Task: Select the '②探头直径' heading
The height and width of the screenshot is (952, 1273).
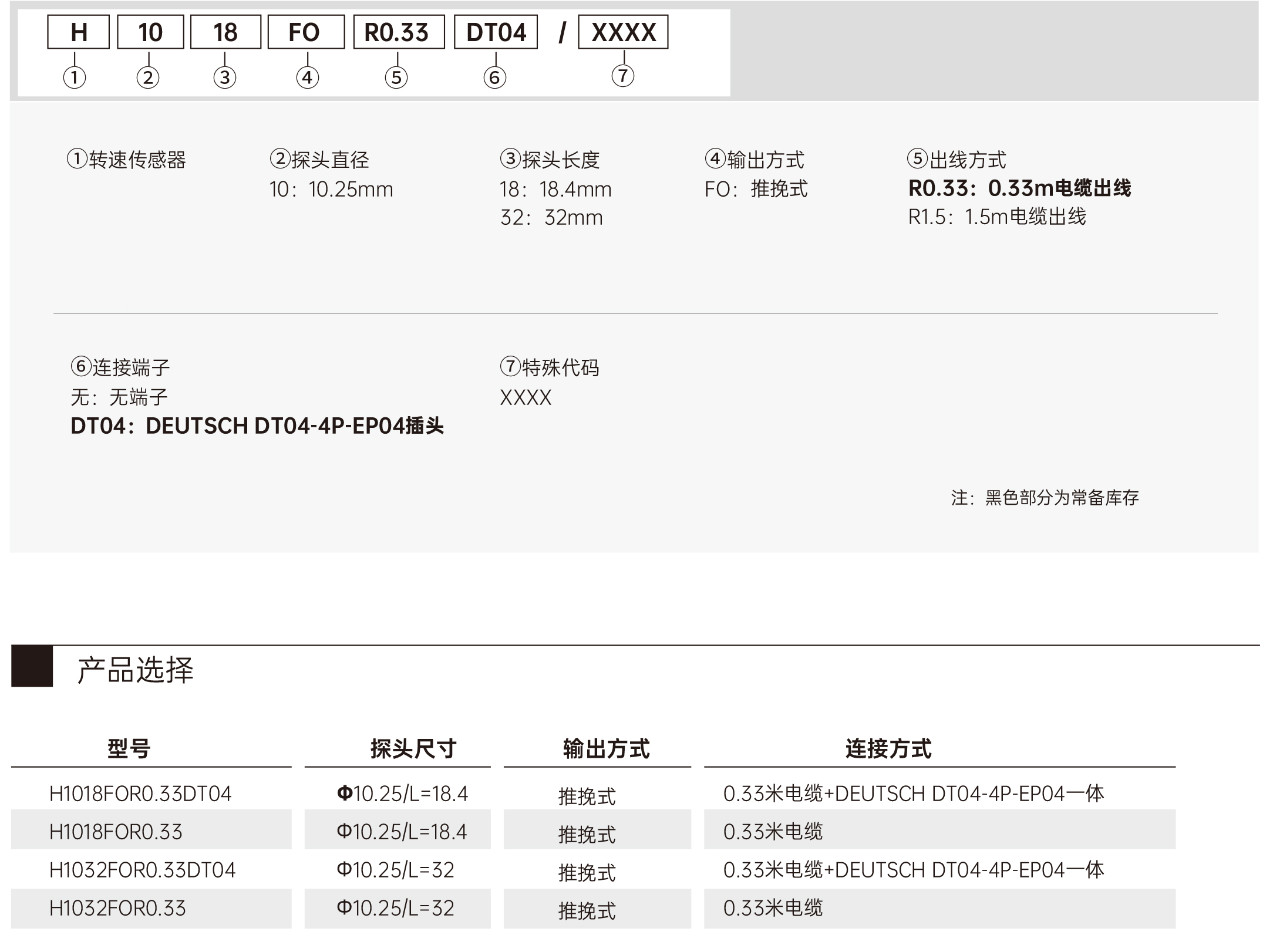Action: click(319, 160)
